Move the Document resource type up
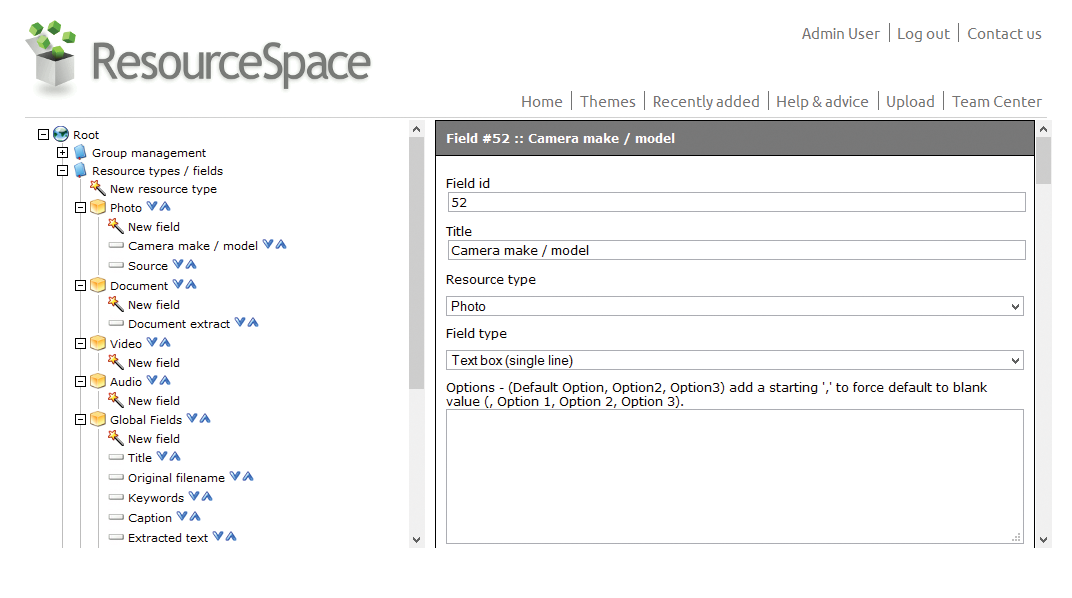 pyautogui.click(x=191, y=284)
